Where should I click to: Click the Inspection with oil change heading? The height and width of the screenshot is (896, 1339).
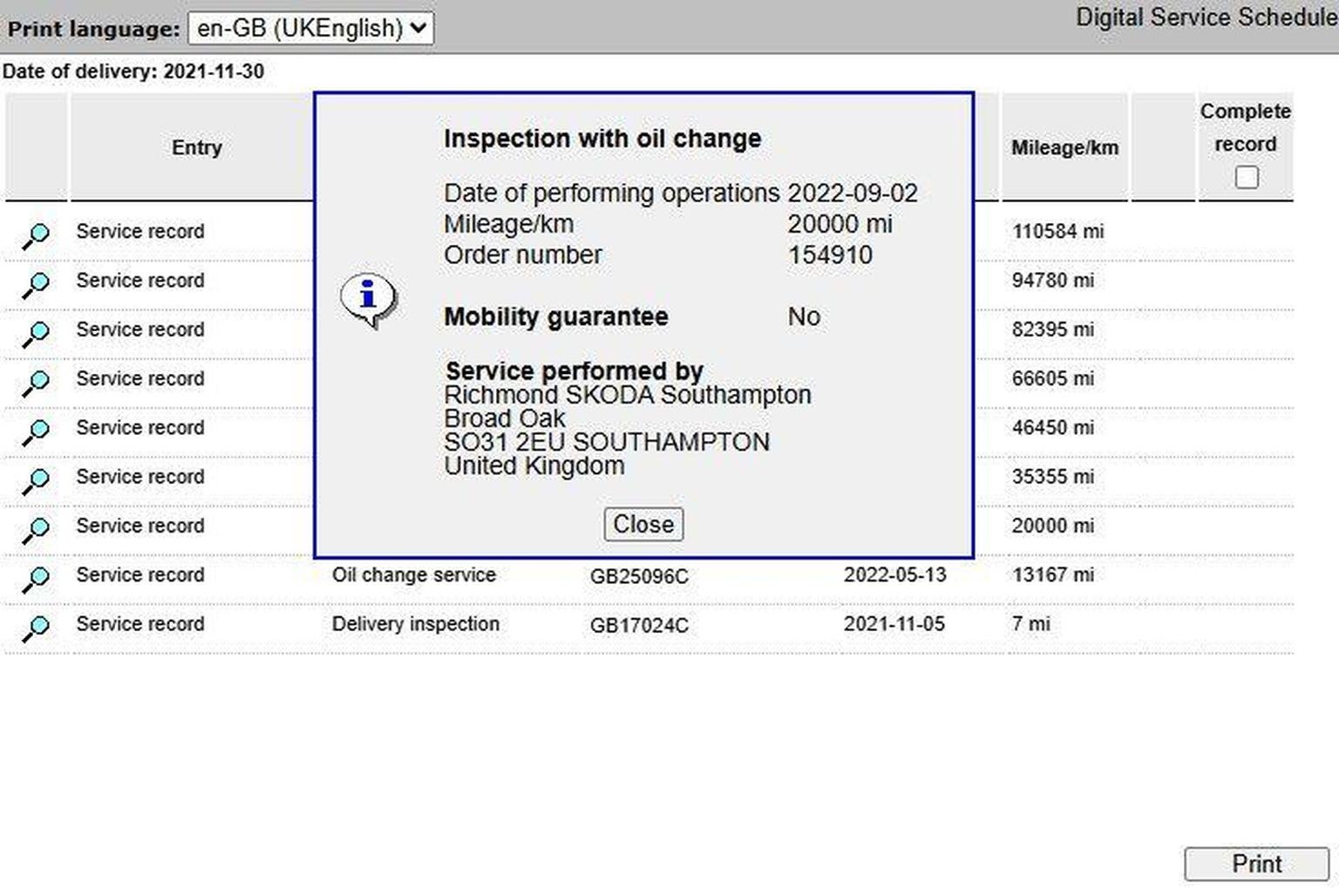[602, 139]
